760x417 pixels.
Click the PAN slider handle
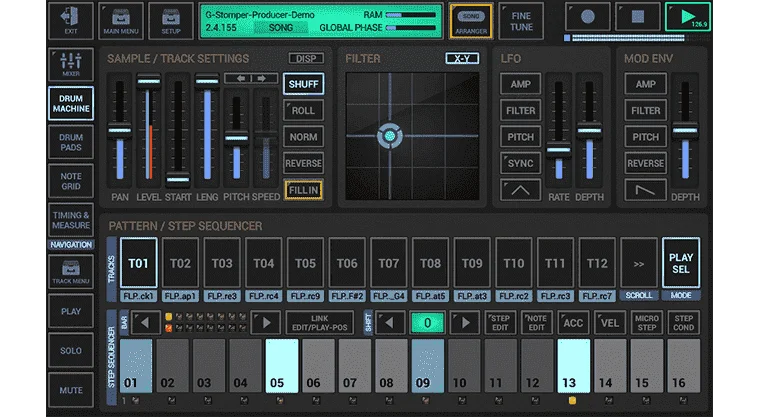(120, 130)
